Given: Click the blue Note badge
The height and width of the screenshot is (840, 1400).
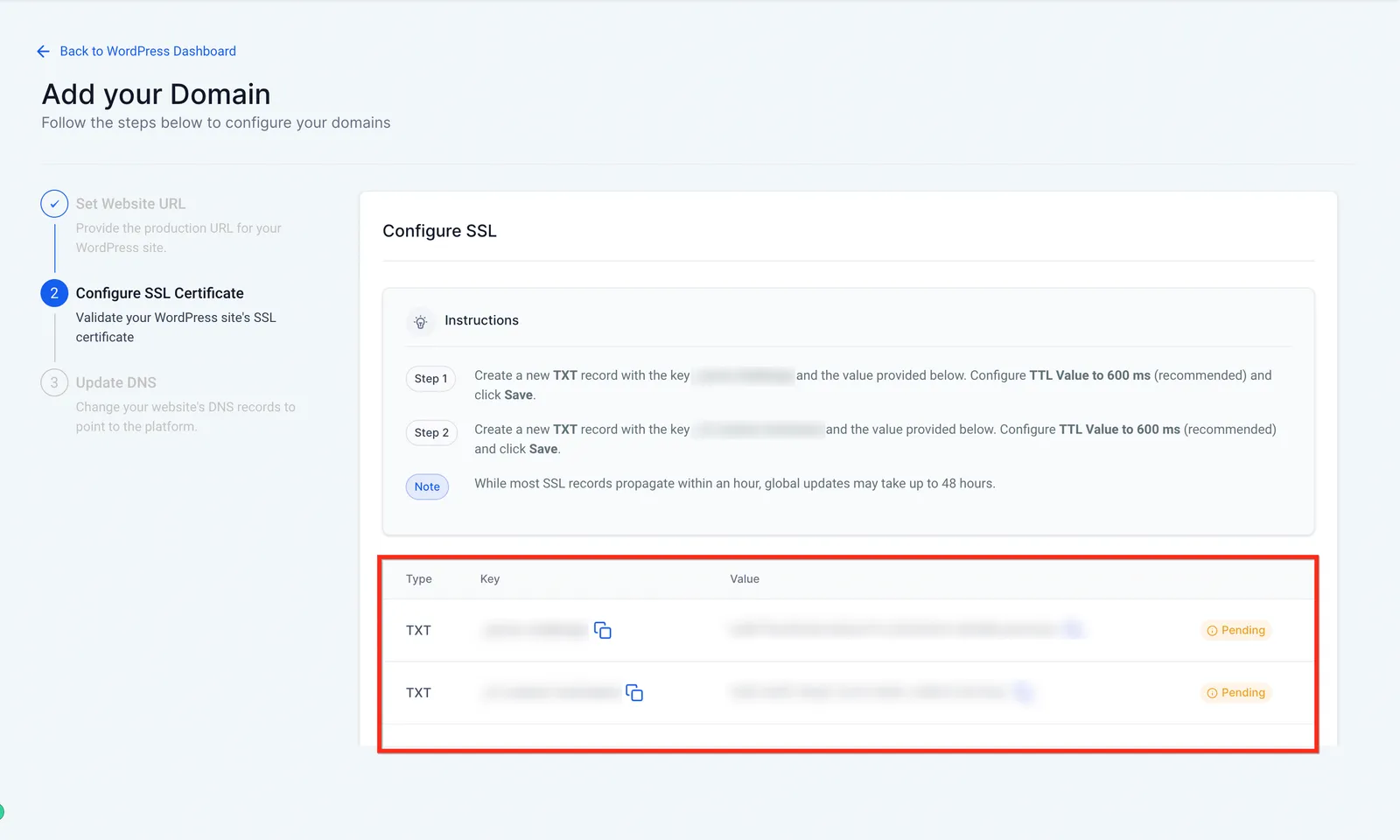Looking at the screenshot, I should click(x=427, y=487).
